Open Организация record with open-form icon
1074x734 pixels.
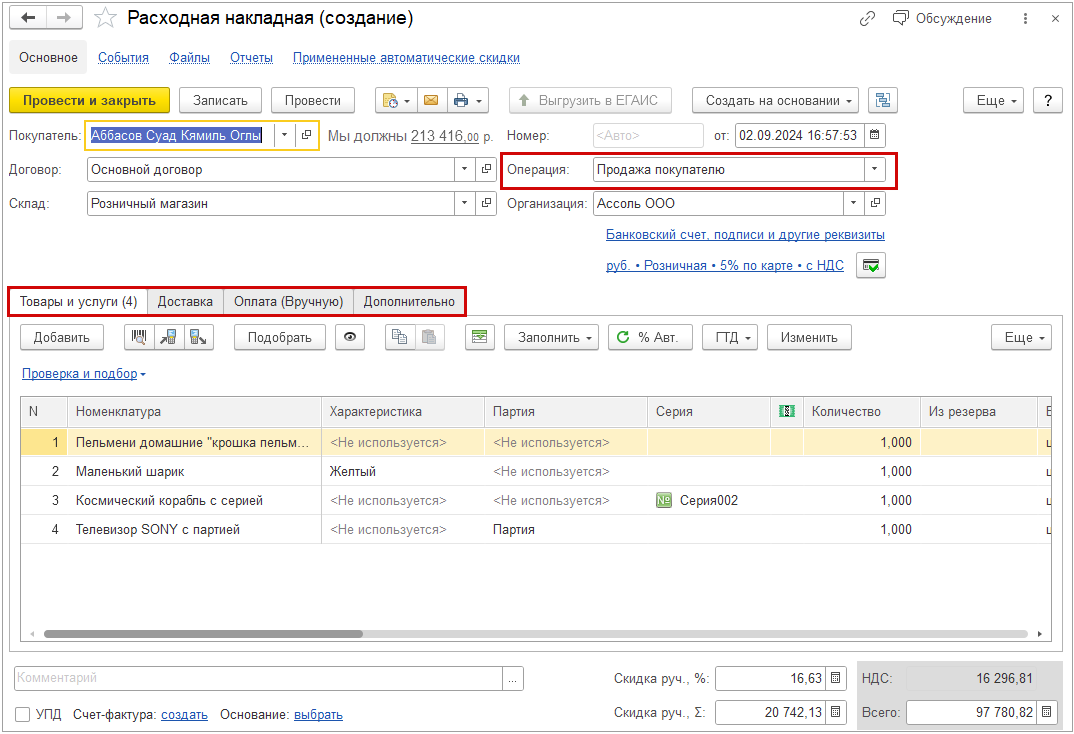[875, 203]
